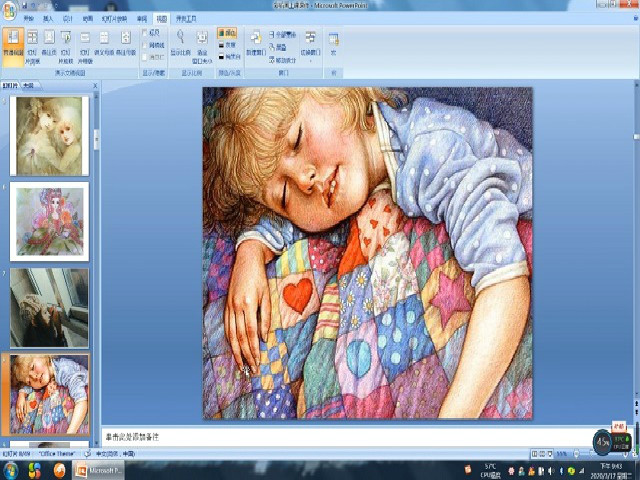
Task: Open the Design (设计) ribbon tab
Action: click(68, 19)
